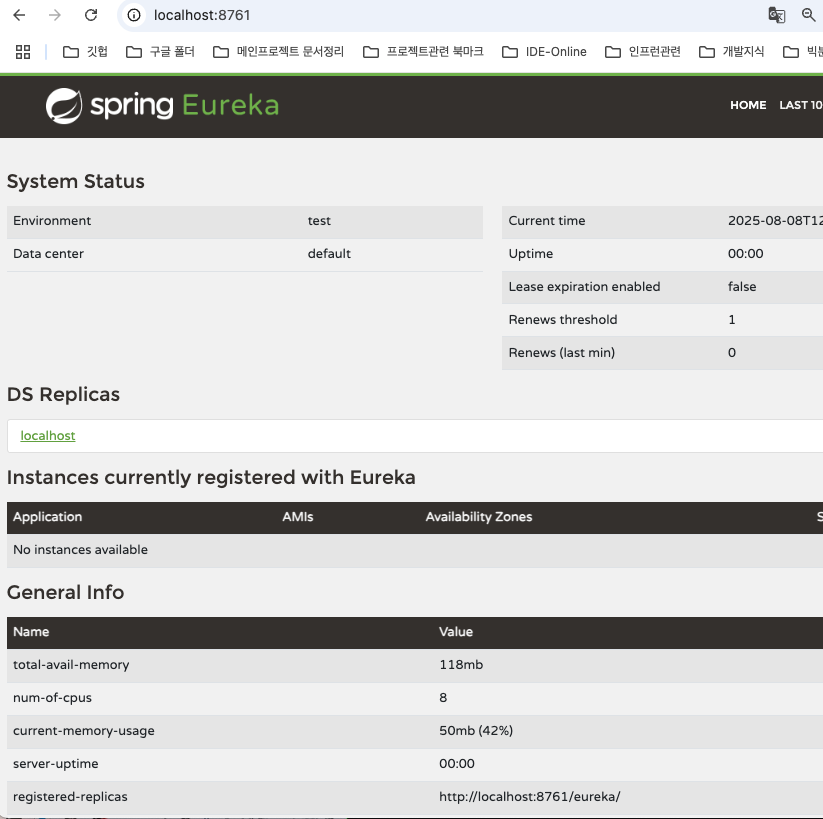
Task: Click the browser back arrow
Action: click(x=19, y=15)
